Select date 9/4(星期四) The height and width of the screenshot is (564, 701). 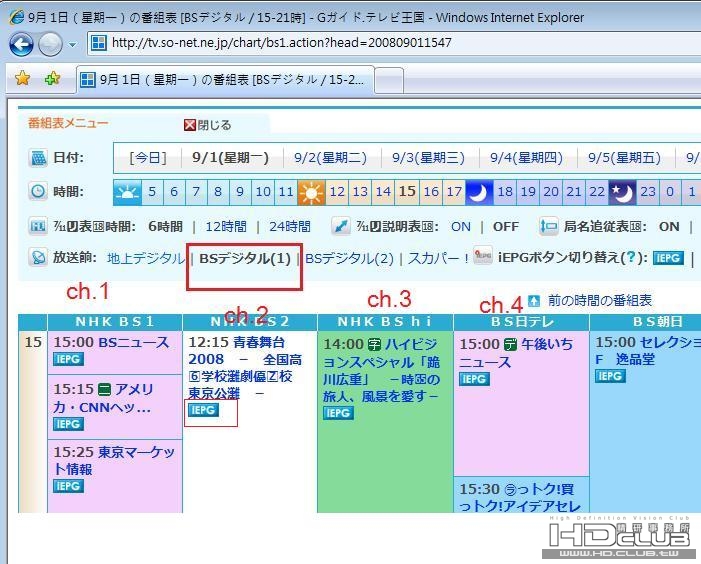(526, 158)
